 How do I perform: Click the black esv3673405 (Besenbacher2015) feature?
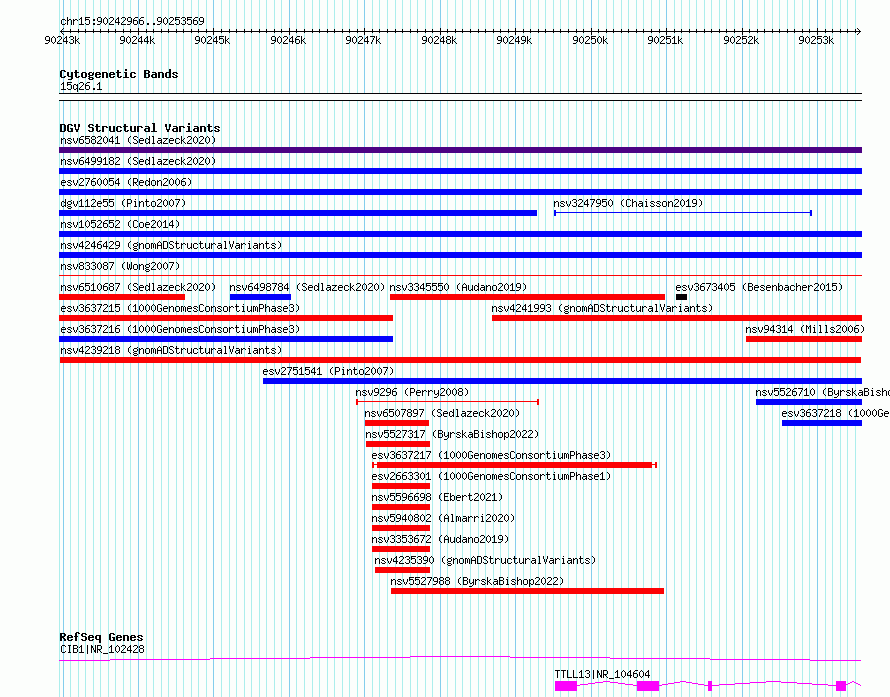click(x=682, y=297)
